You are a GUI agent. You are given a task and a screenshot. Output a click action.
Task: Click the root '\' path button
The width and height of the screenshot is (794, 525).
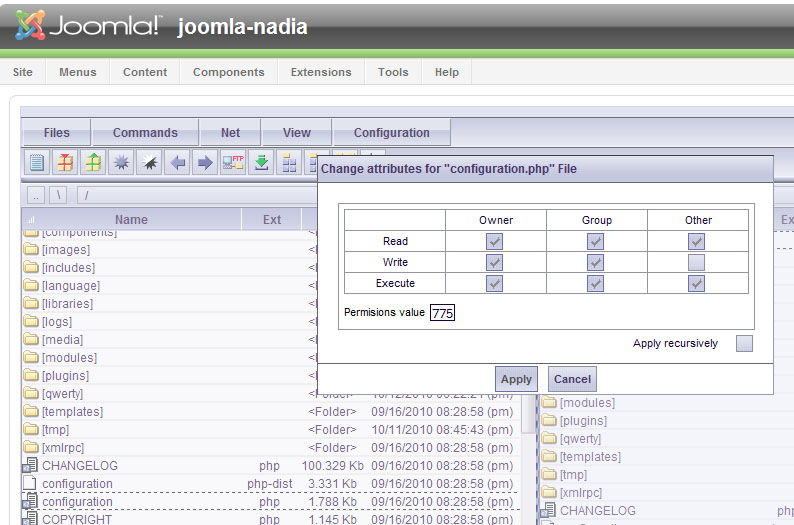59,195
